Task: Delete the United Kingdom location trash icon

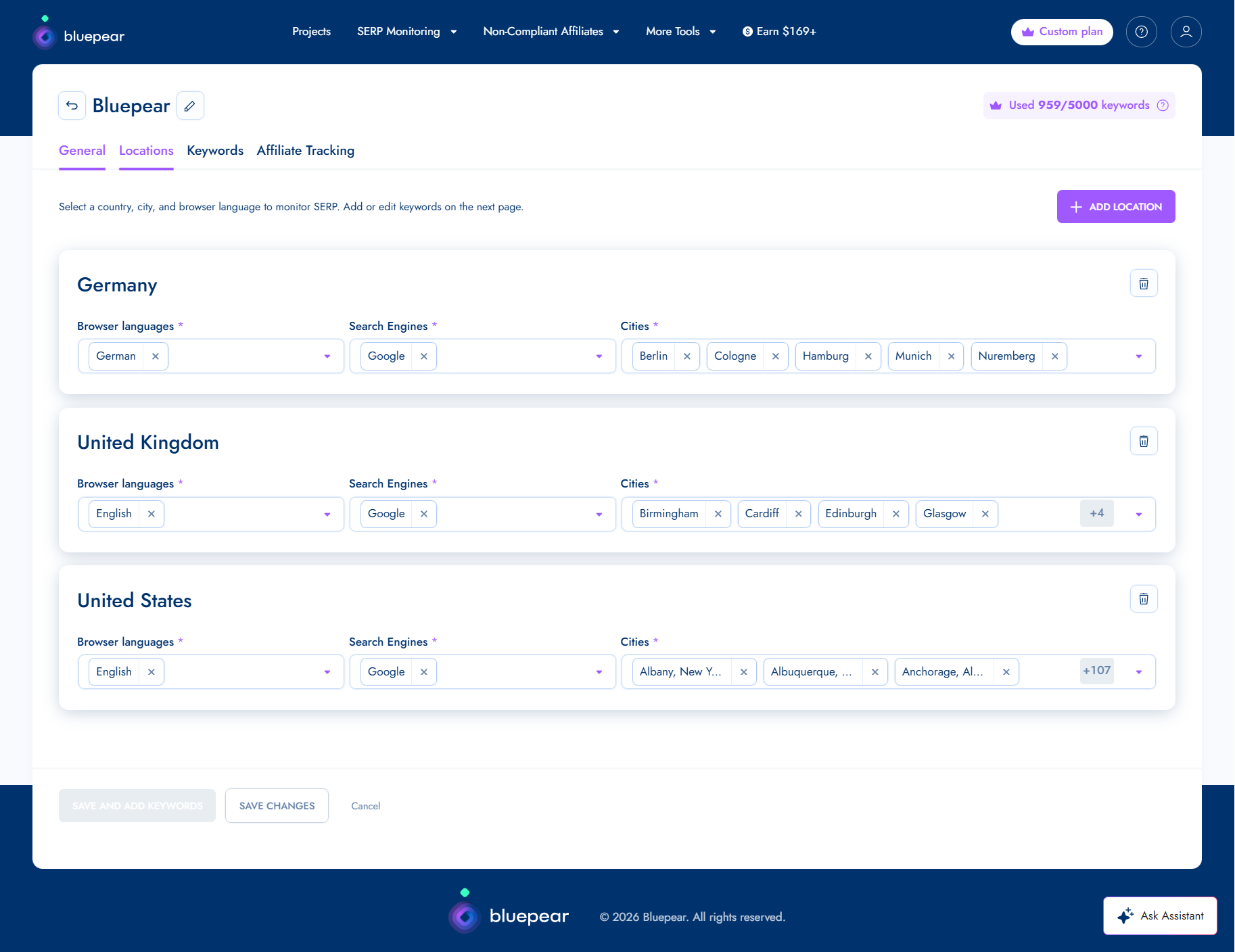Action: [1144, 441]
